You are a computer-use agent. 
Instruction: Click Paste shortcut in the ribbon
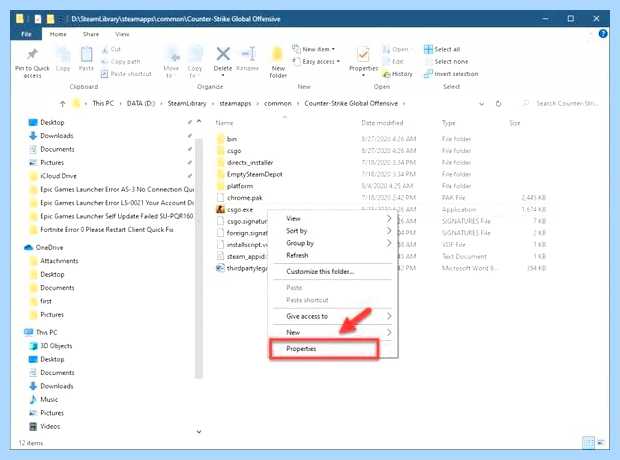pos(127,74)
